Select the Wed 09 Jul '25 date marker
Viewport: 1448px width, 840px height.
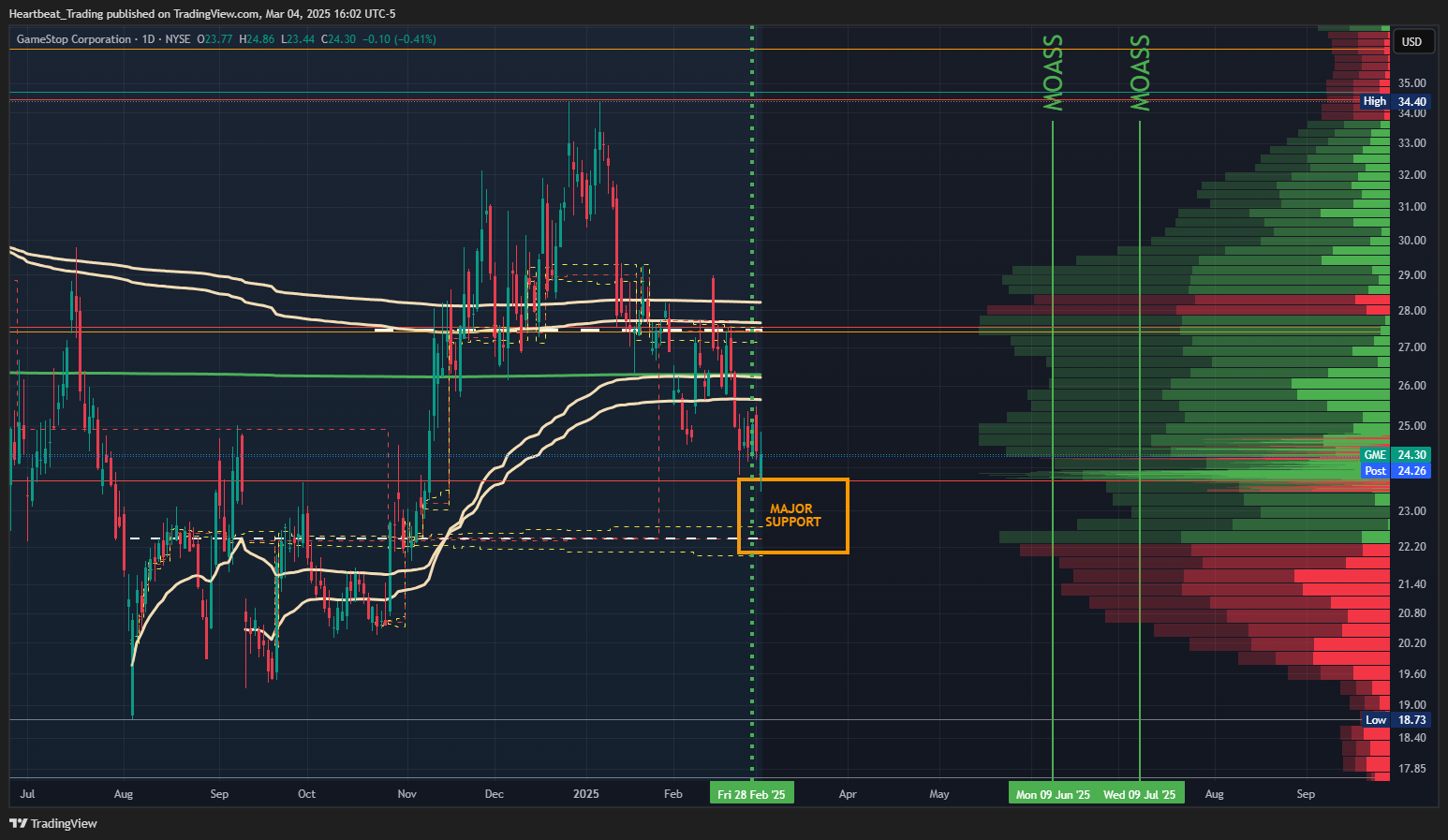(x=1140, y=794)
